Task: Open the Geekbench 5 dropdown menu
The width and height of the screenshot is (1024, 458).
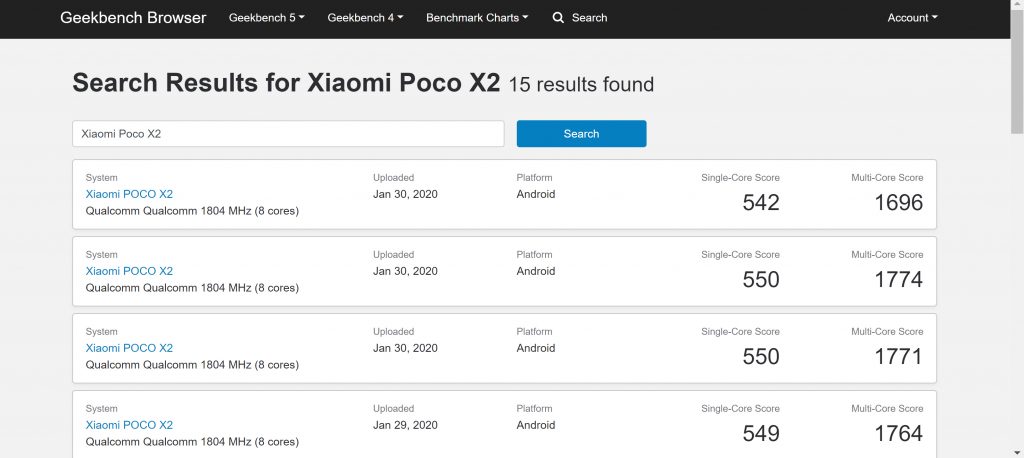Action: click(x=267, y=18)
